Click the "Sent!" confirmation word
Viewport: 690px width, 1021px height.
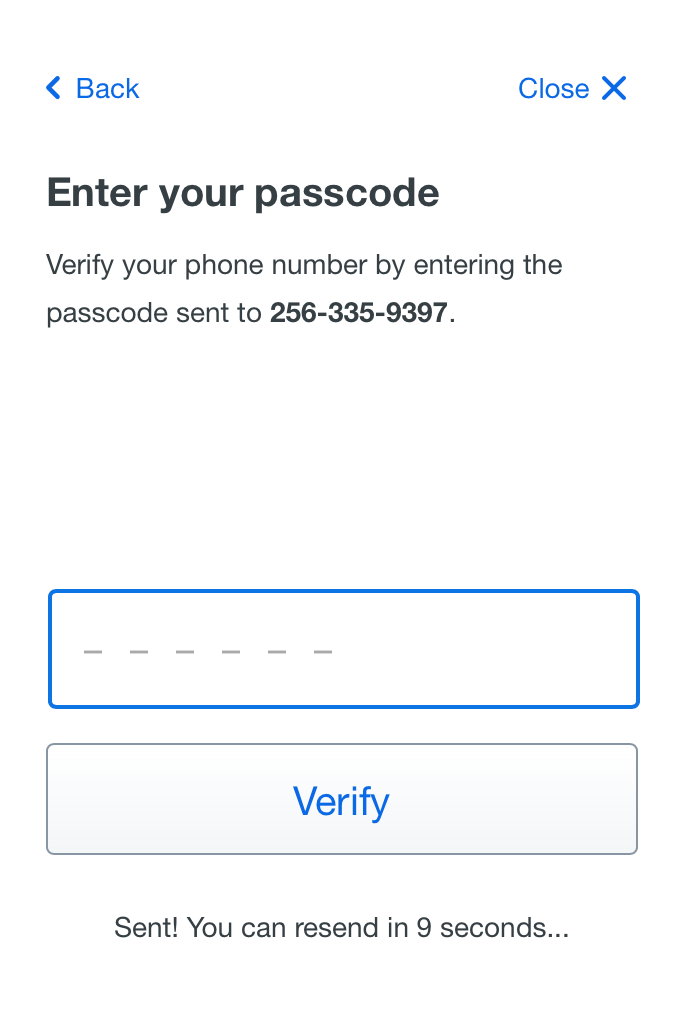[146, 927]
